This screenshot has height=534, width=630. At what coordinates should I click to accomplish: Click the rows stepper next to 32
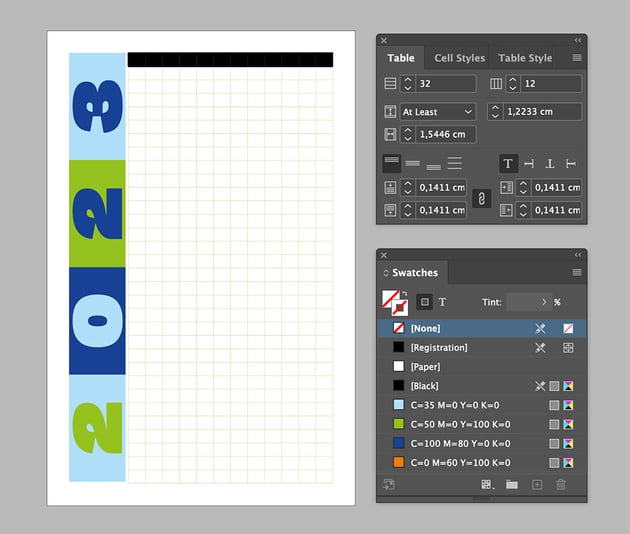(408, 84)
